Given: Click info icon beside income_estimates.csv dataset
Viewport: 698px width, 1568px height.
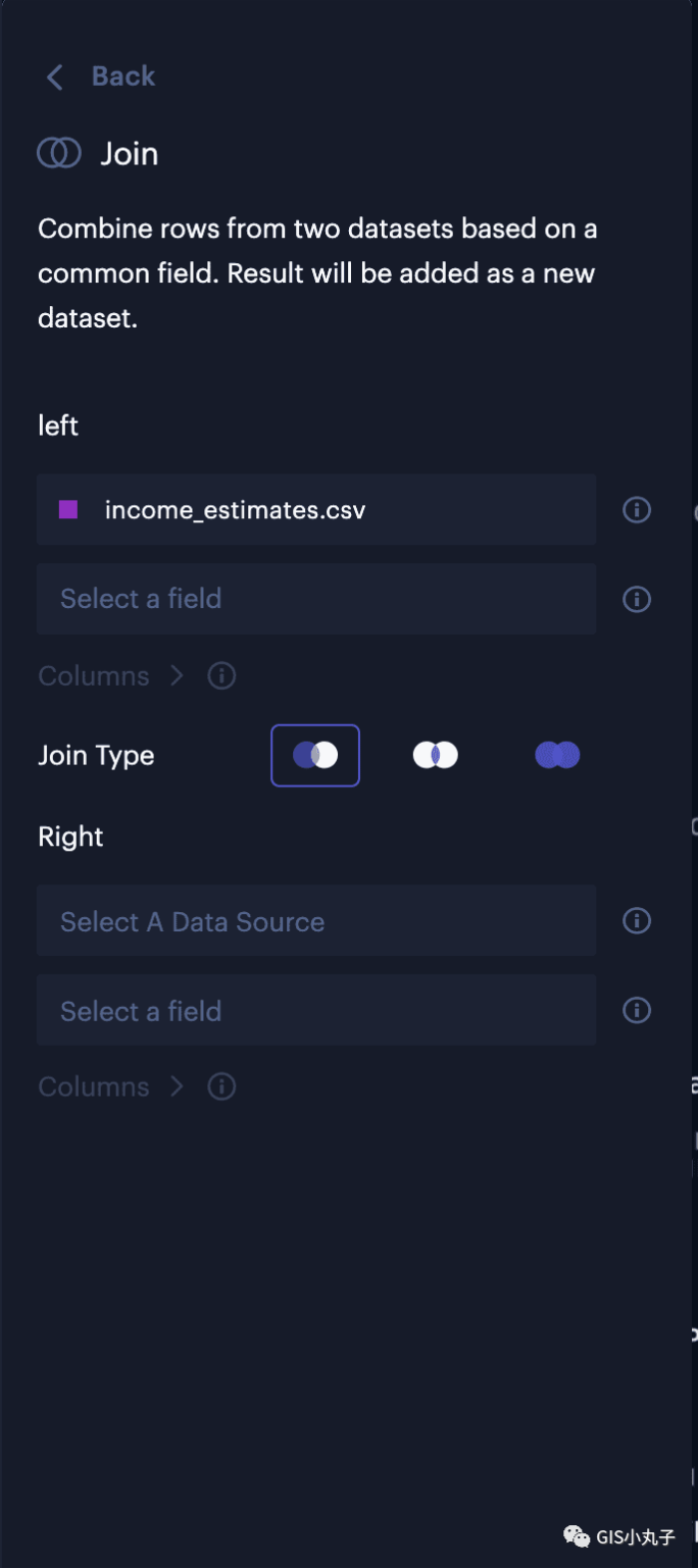Looking at the screenshot, I should 636,510.
